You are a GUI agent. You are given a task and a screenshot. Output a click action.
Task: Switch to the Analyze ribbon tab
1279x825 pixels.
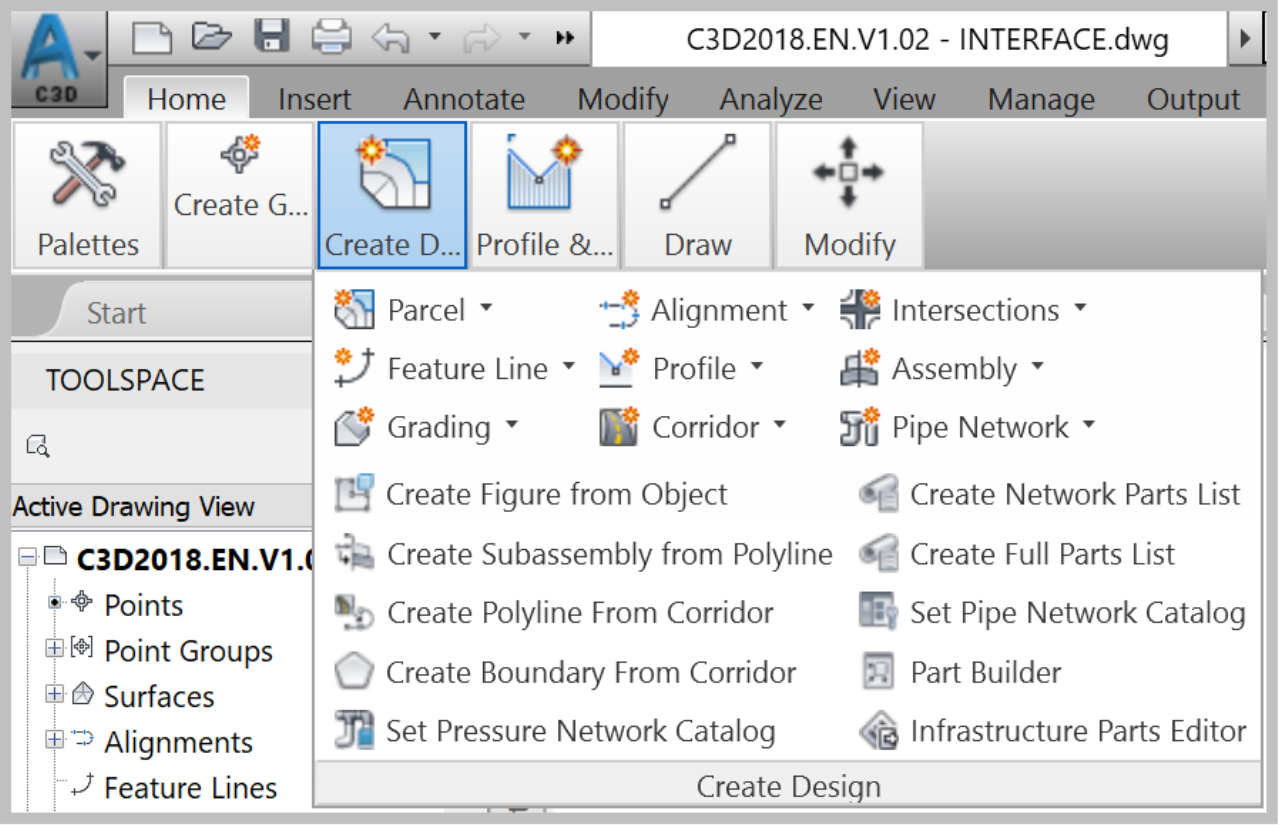click(771, 99)
